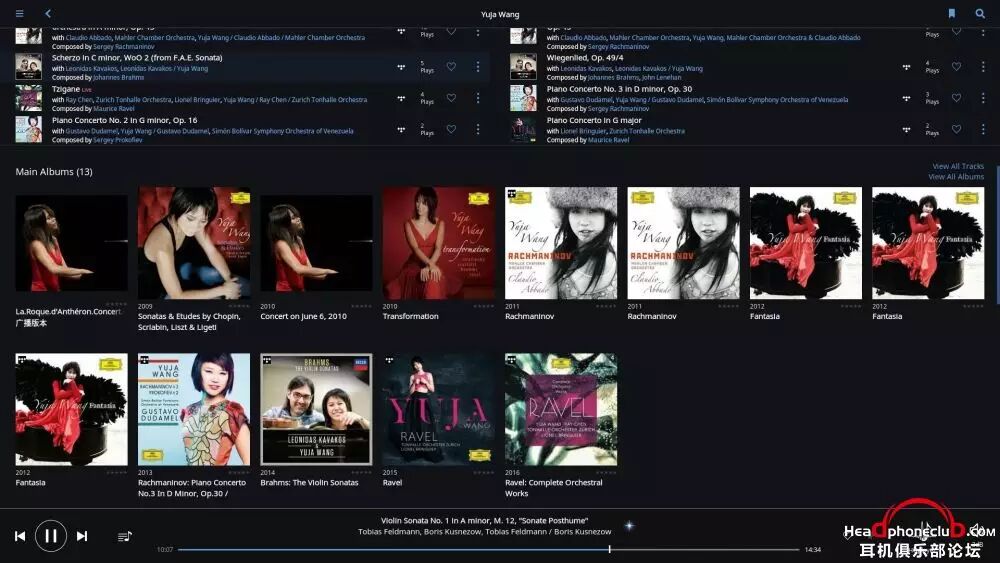Click TIDAL icon on Piano Concerto No. 3 row
Image resolution: width=1000 pixels, height=563 pixels.
(906, 98)
